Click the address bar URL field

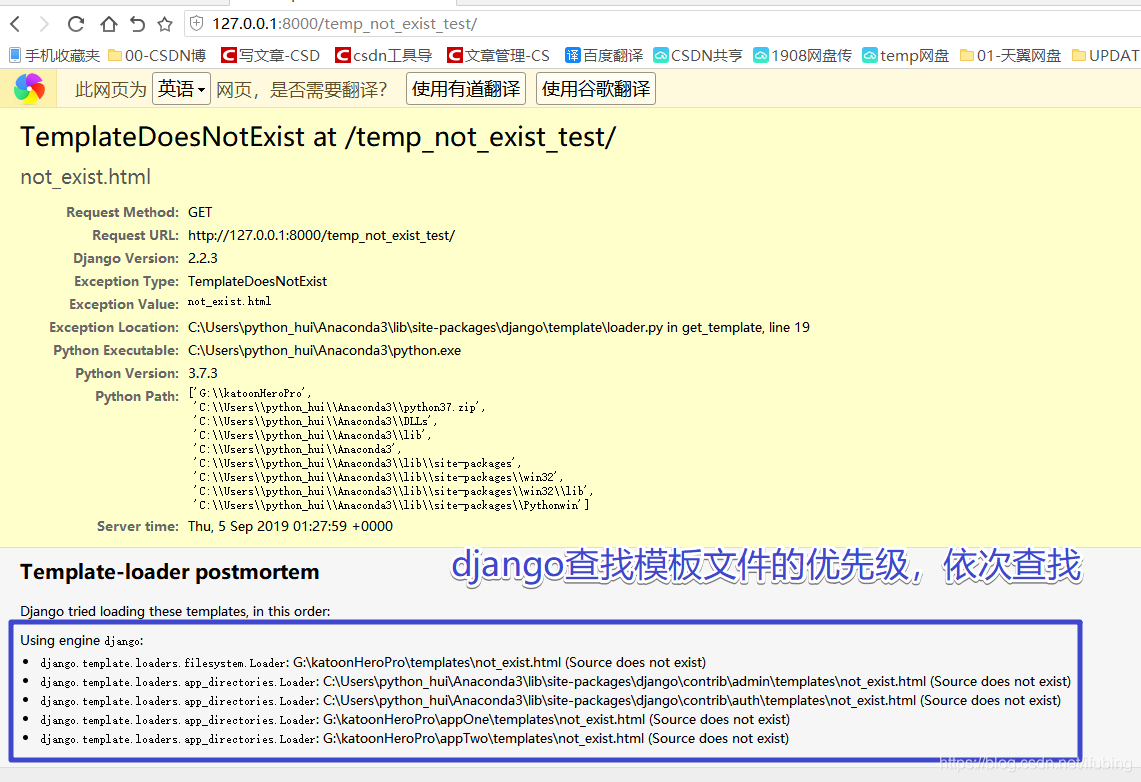[662, 24]
